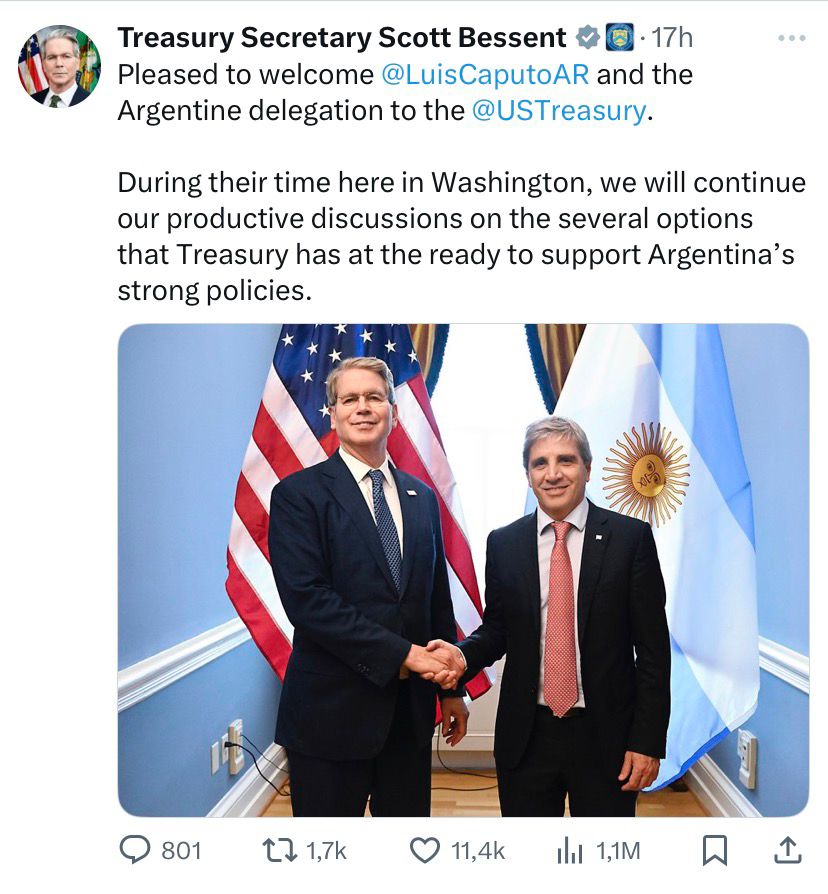Click the 1,1M views count
828x894 pixels.
pos(618,851)
